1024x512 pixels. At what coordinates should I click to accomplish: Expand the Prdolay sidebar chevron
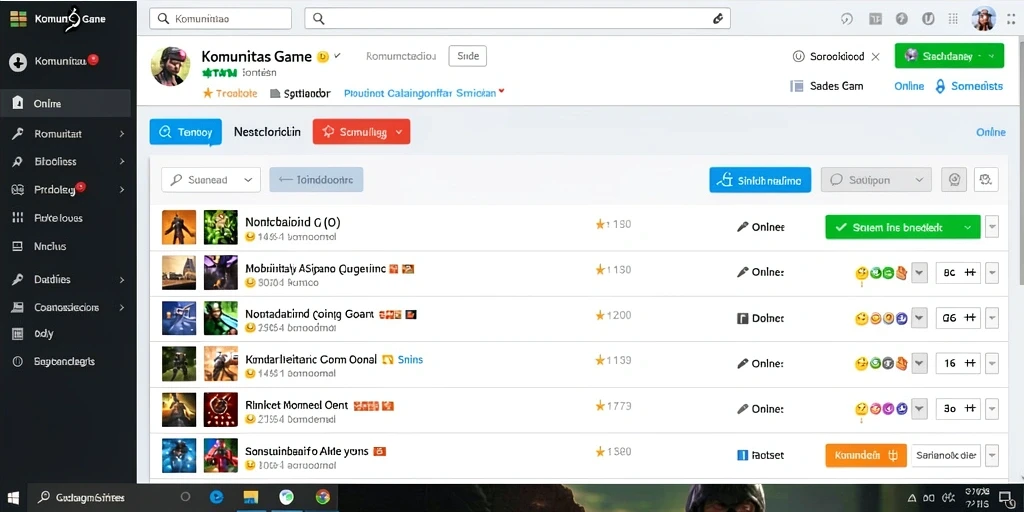(121, 190)
